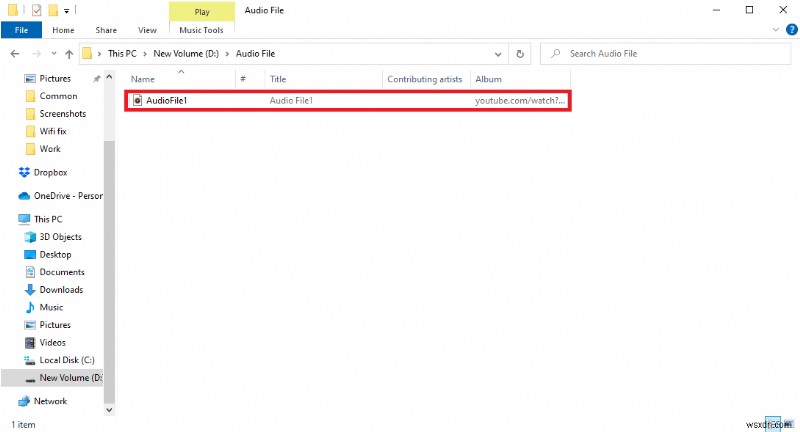Go up one folder level

[69, 54]
